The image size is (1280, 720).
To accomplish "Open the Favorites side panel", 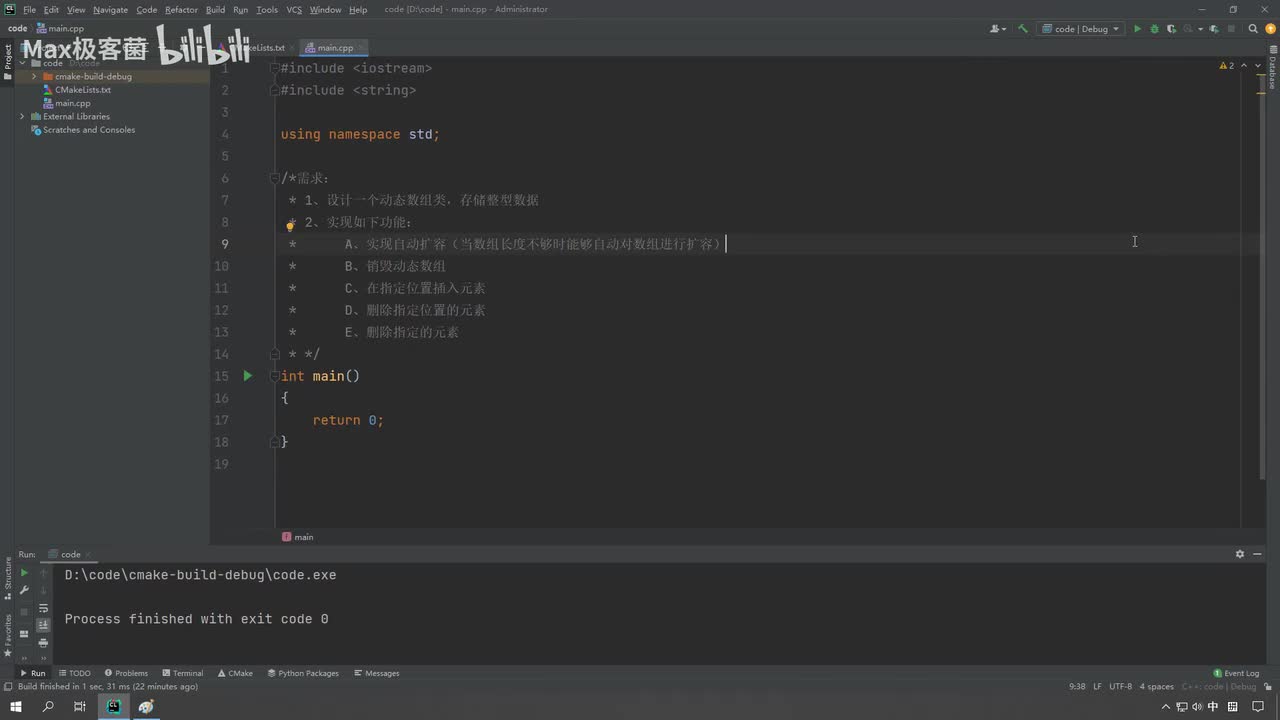I will tap(8, 634).
